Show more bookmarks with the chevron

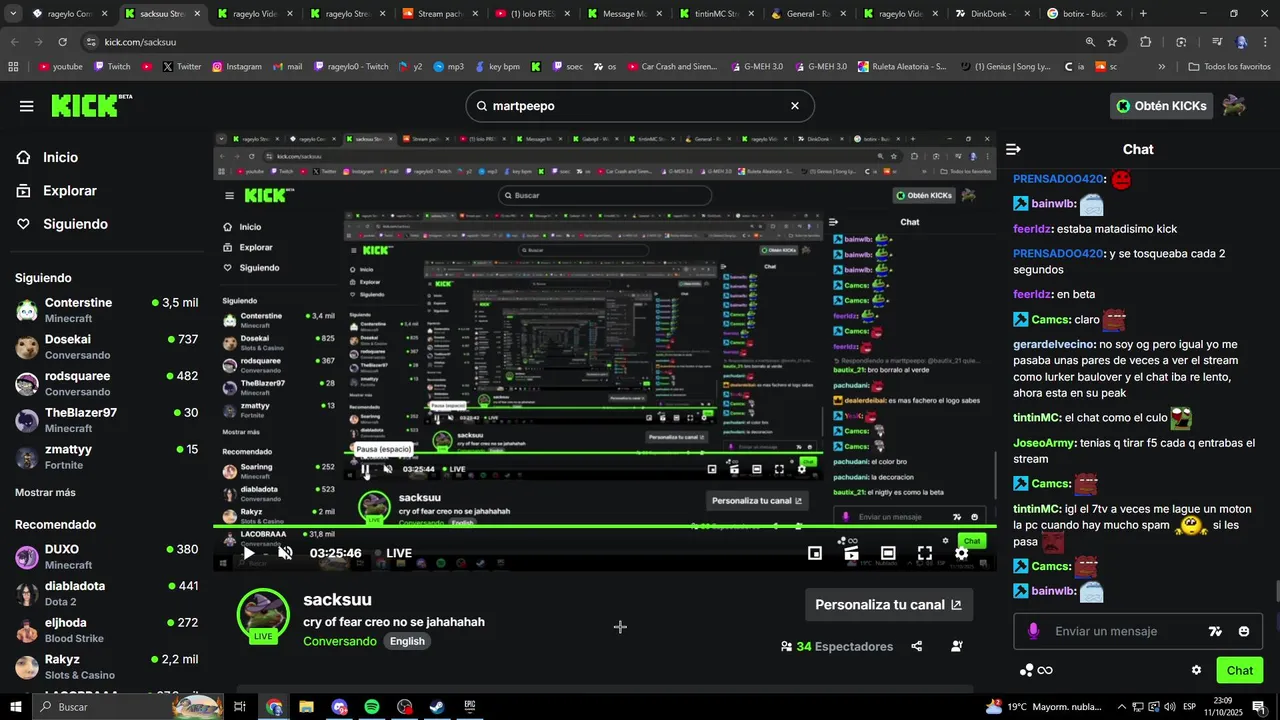[x=1162, y=67]
